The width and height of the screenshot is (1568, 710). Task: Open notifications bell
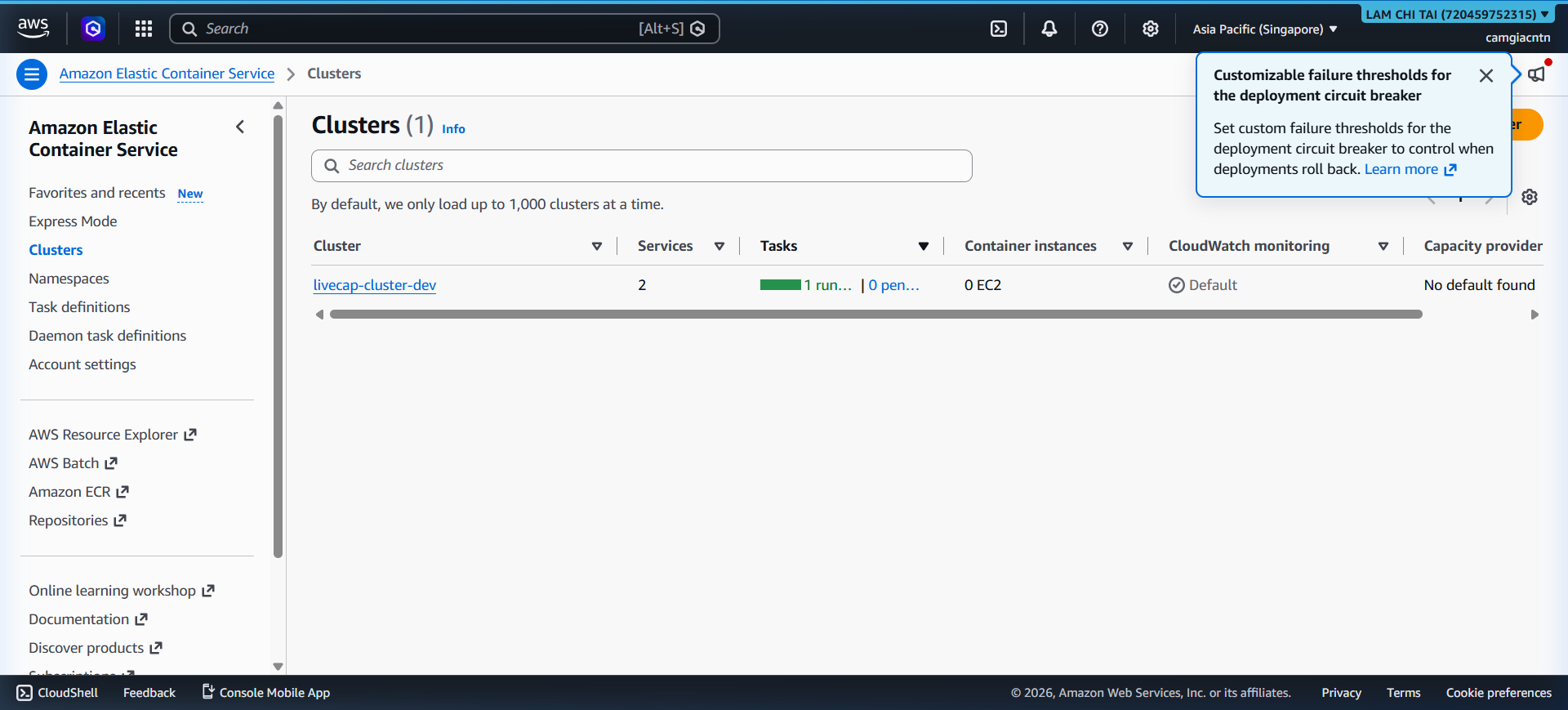pyautogui.click(x=1049, y=29)
